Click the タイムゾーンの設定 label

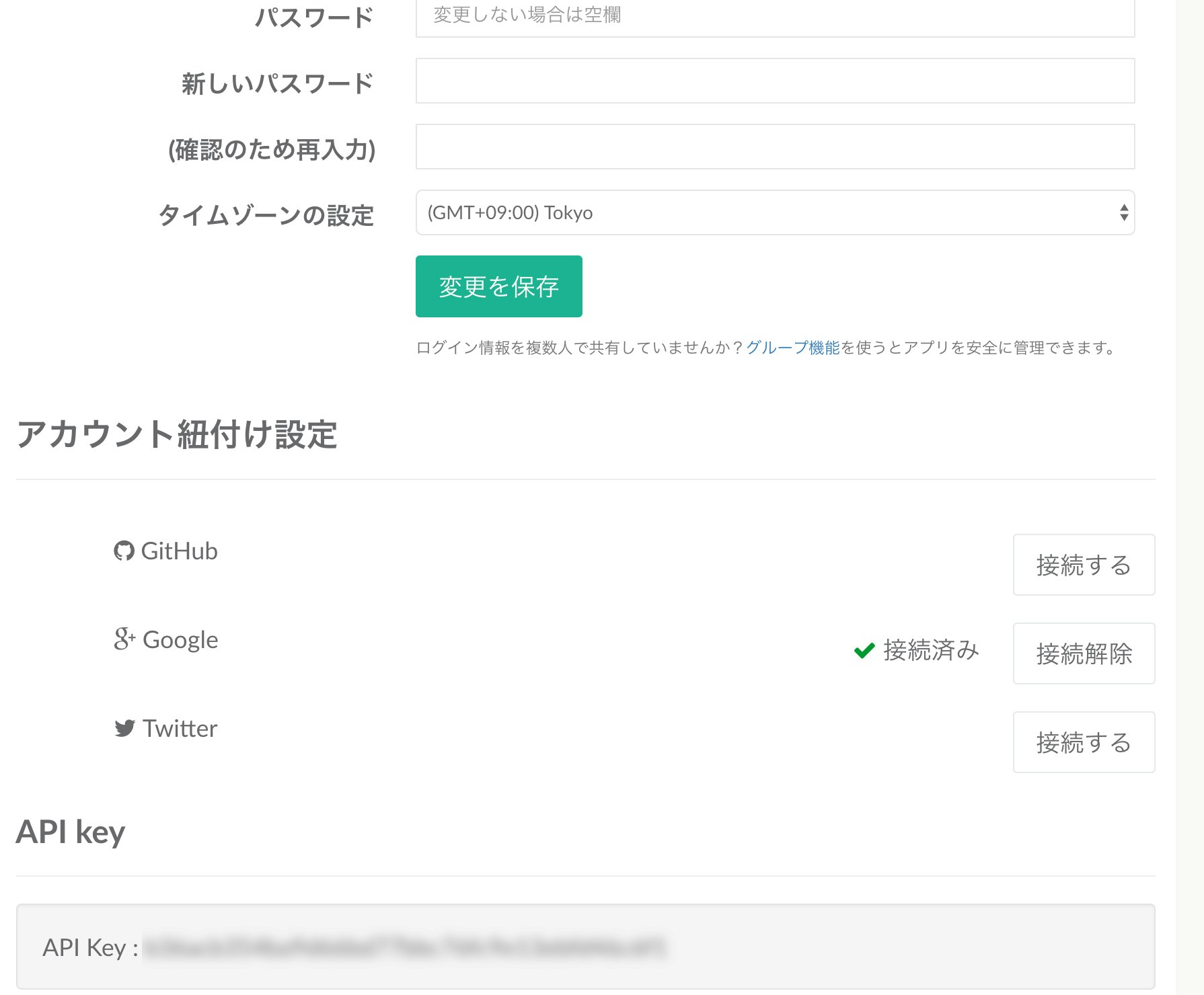click(266, 216)
